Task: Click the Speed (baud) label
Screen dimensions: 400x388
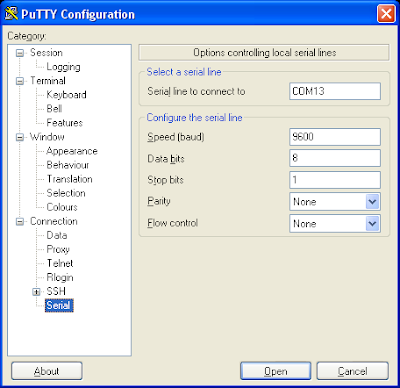Action: tap(176, 137)
